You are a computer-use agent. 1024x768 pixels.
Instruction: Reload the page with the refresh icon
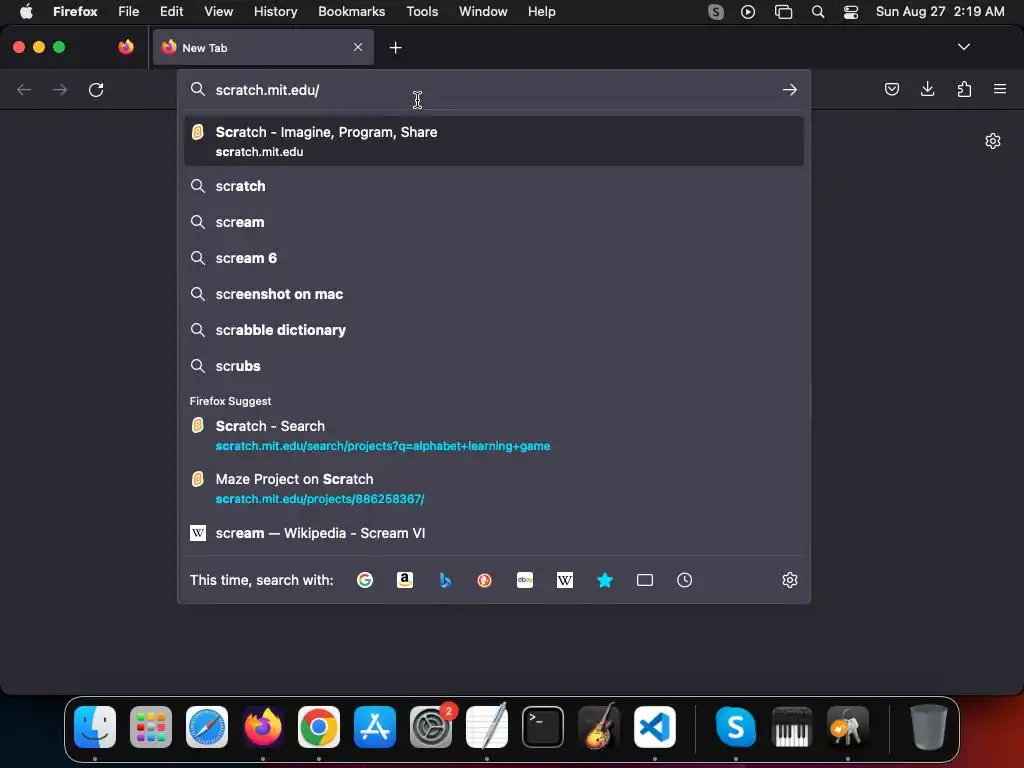(96, 89)
